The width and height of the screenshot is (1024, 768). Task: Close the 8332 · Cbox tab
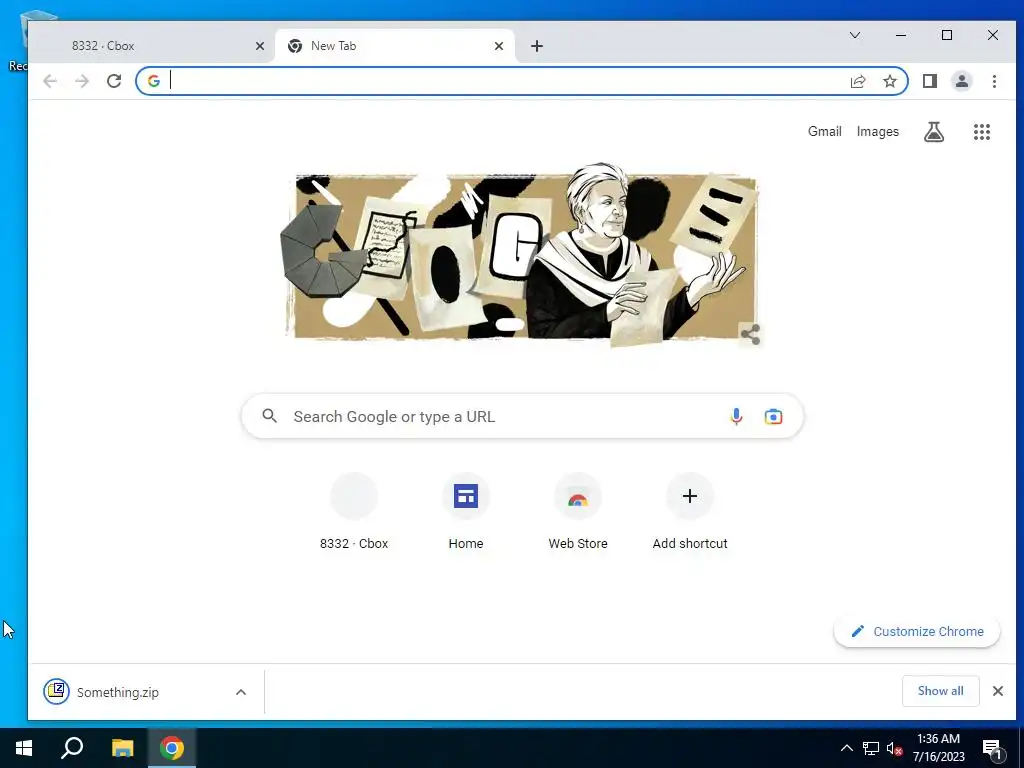[x=260, y=46]
